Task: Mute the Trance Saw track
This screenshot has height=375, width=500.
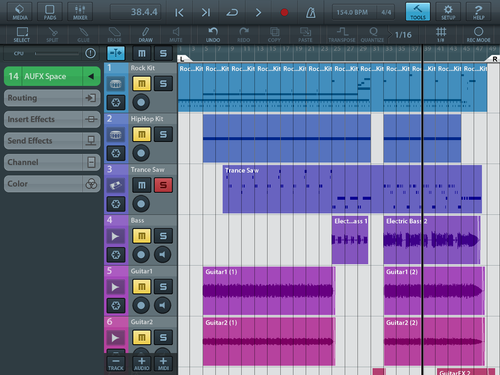Action: click(x=142, y=185)
